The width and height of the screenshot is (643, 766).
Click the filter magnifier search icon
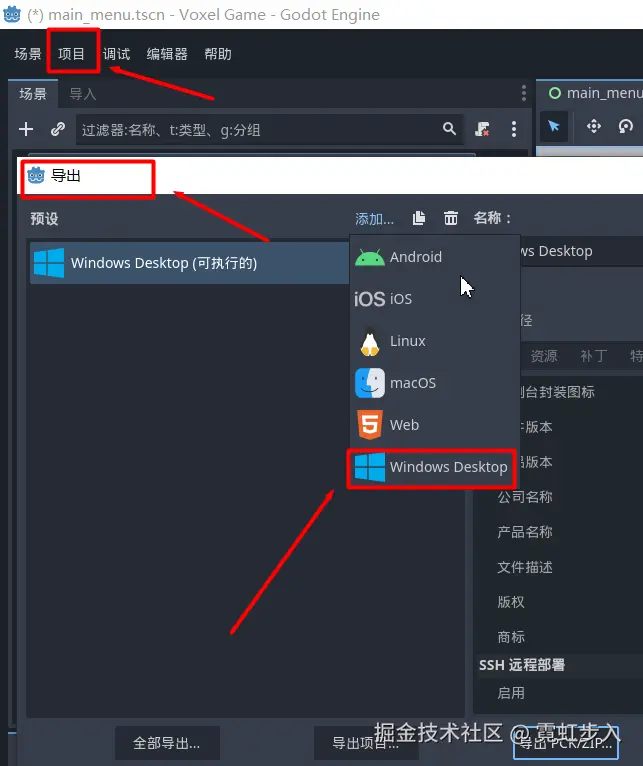pos(449,129)
